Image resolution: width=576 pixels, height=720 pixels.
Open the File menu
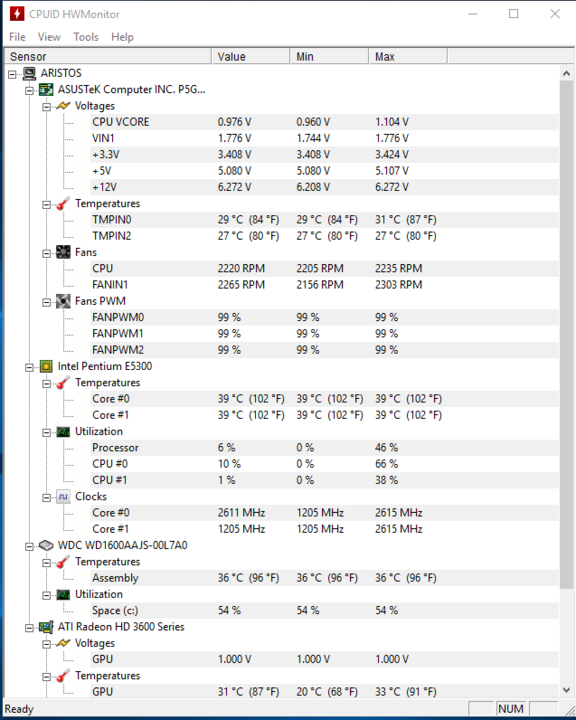coord(17,37)
